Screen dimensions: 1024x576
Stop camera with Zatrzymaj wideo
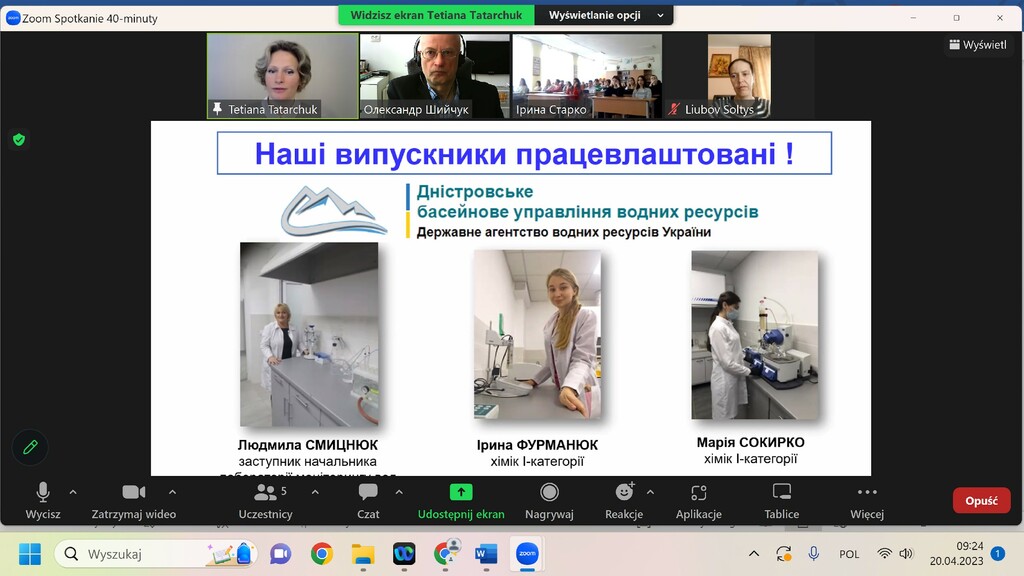(x=133, y=501)
